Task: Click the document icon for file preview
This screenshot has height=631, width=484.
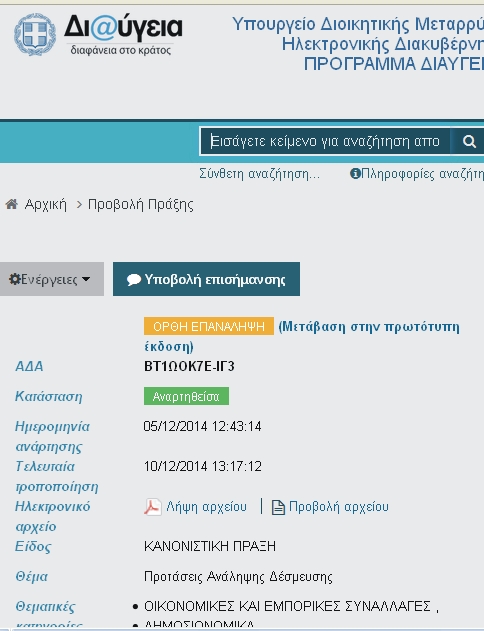Action: tap(278, 507)
